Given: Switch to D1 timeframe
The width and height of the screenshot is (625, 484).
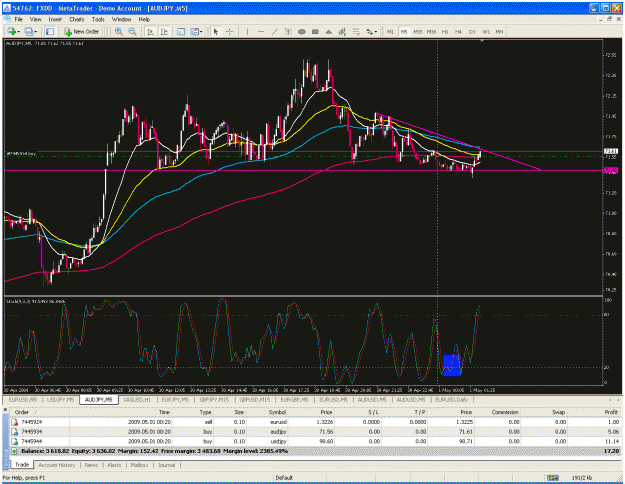Looking at the screenshot, I should click(472, 31).
